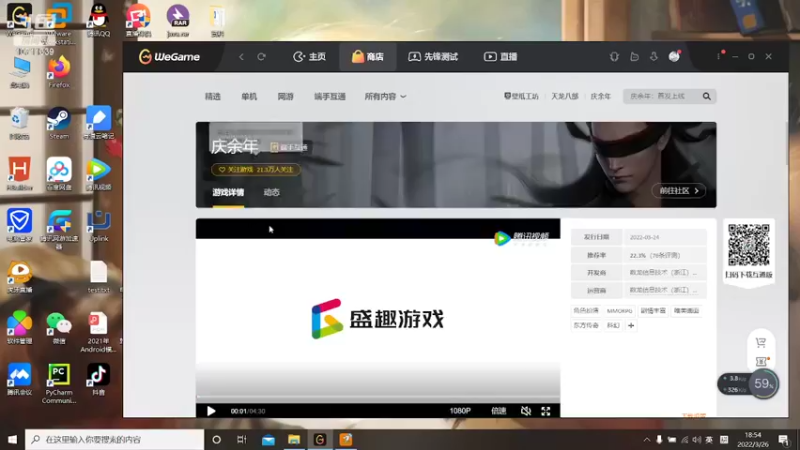Open the 腾讯视频 desktop icon

point(98,174)
